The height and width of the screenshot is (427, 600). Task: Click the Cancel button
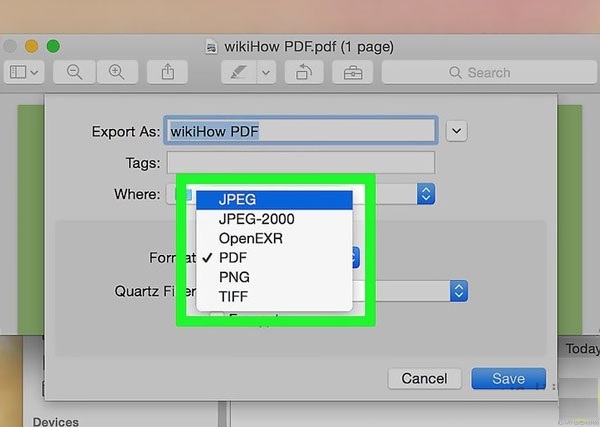(x=423, y=379)
